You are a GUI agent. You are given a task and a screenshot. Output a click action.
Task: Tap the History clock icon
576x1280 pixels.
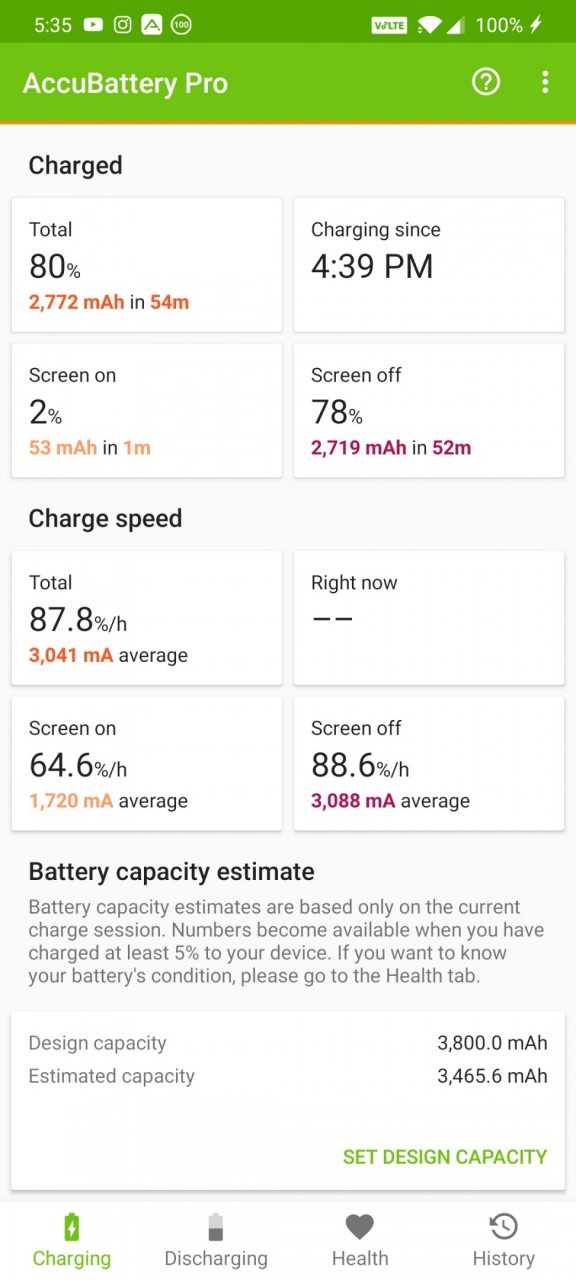pos(503,1226)
